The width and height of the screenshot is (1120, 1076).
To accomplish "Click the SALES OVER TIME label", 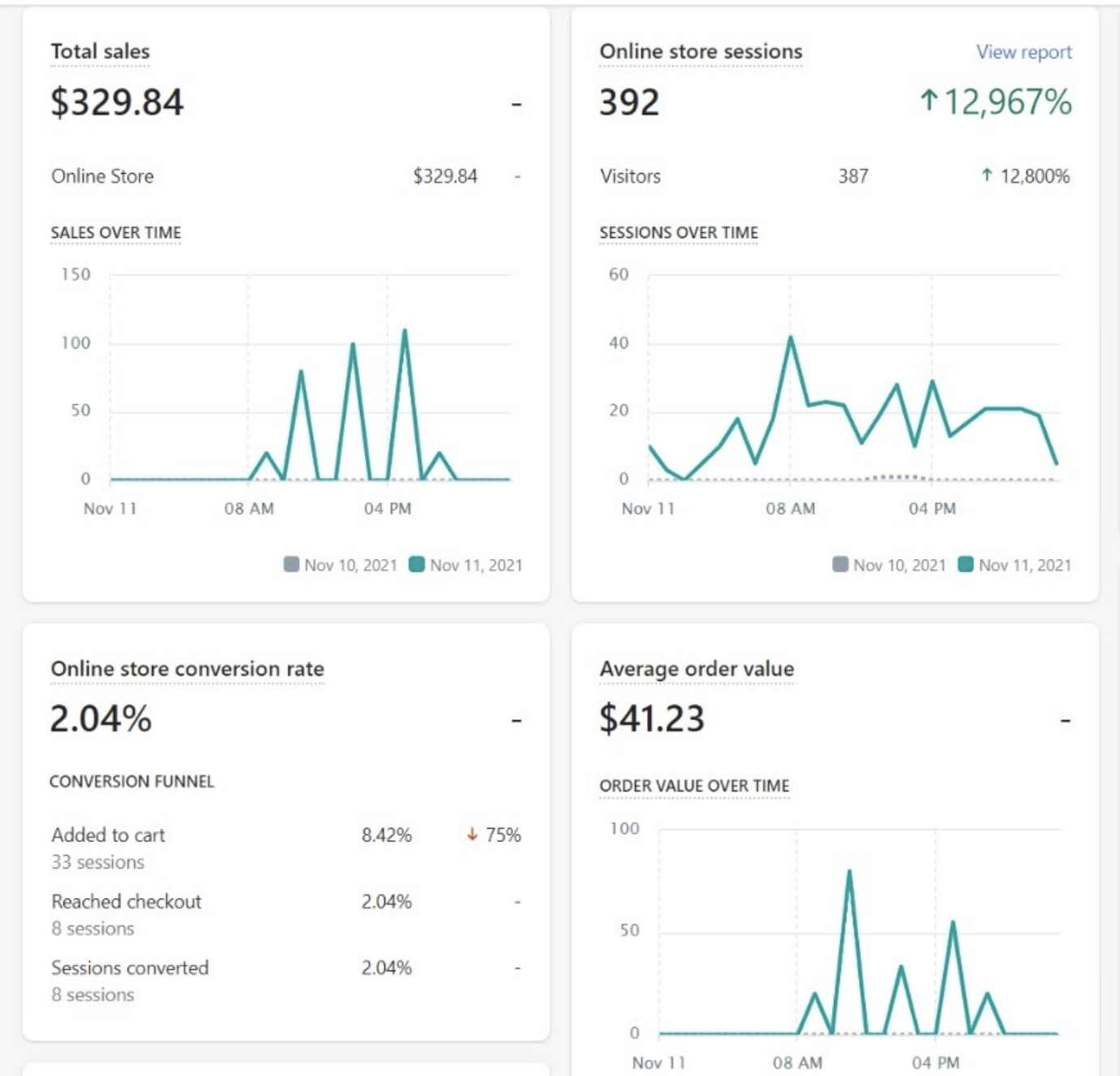I will [115, 232].
